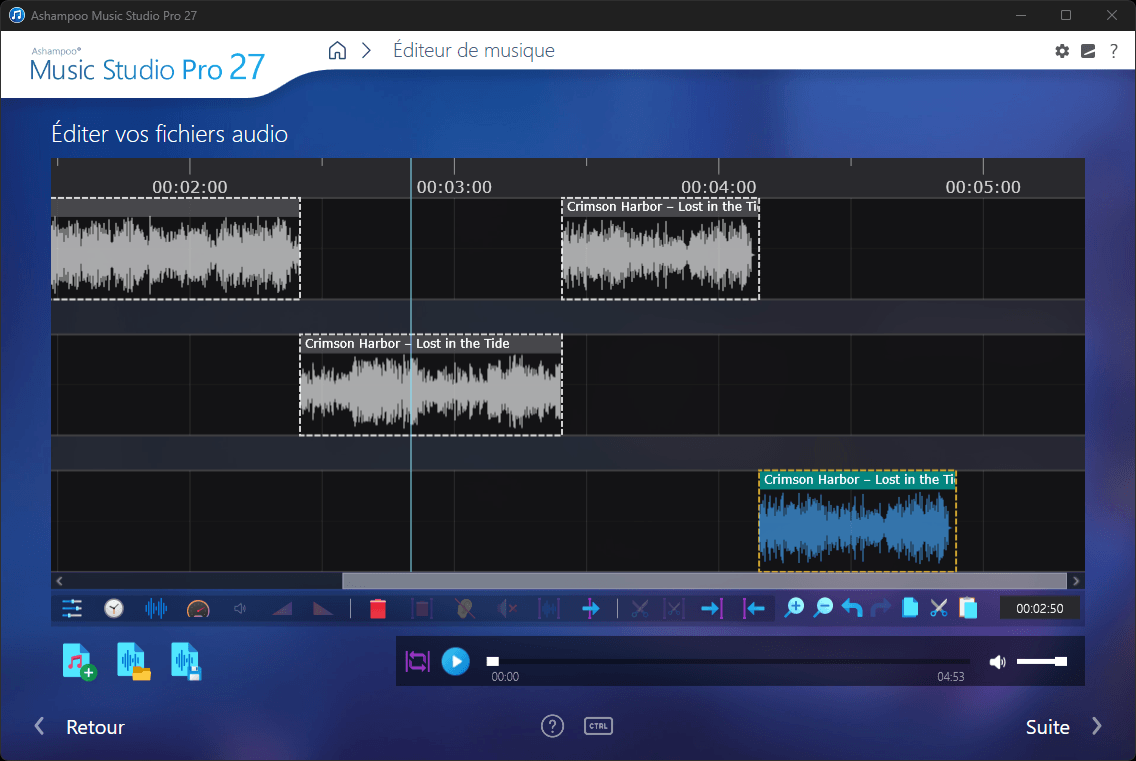This screenshot has height=761, width=1136.
Task: Click the horizontal timeline scrollbar thumb
Action: 704,581
